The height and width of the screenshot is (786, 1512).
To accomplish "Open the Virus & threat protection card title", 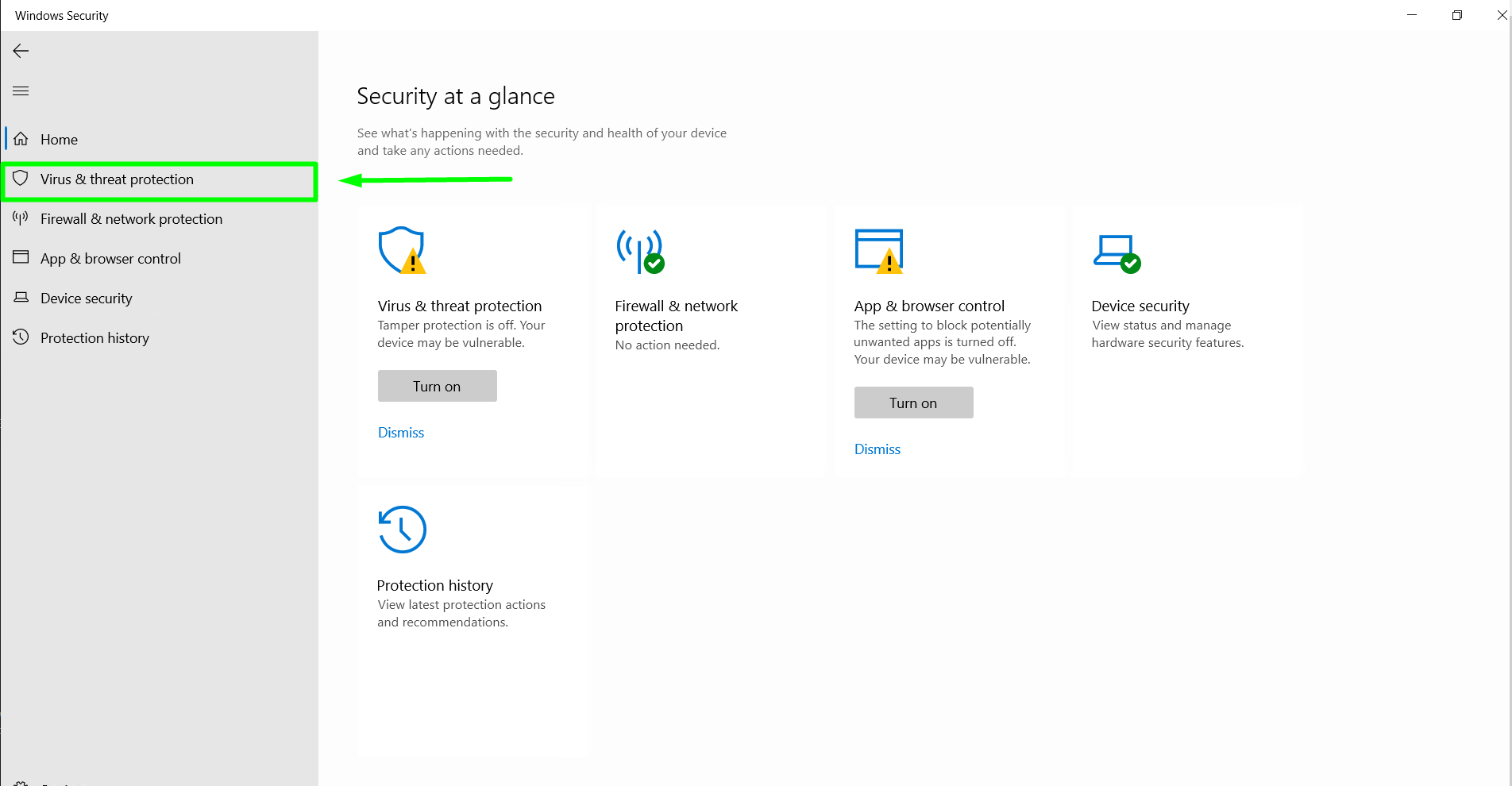I will point(460,306).
